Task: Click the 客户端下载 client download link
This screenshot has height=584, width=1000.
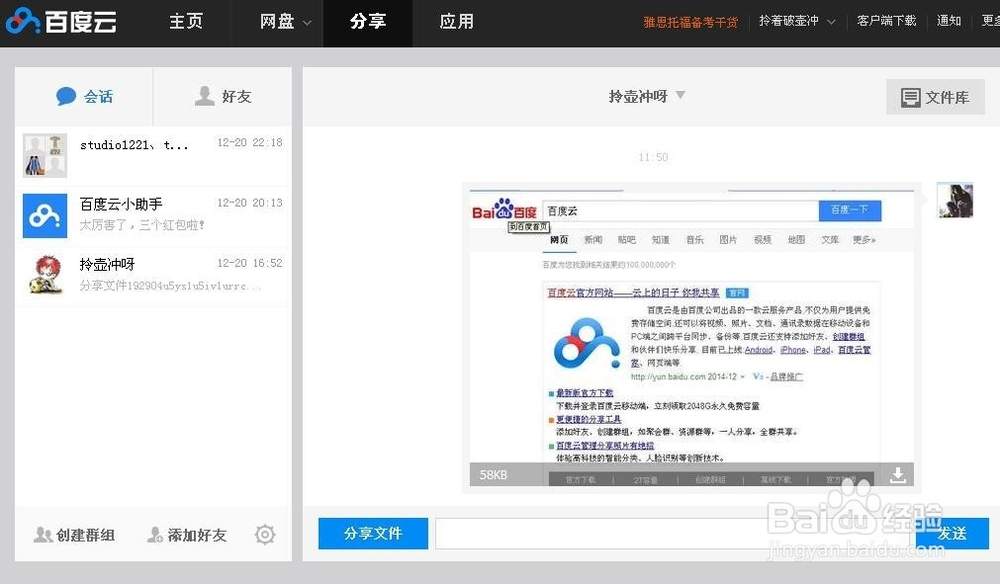Action: click(x=886, y=20)
